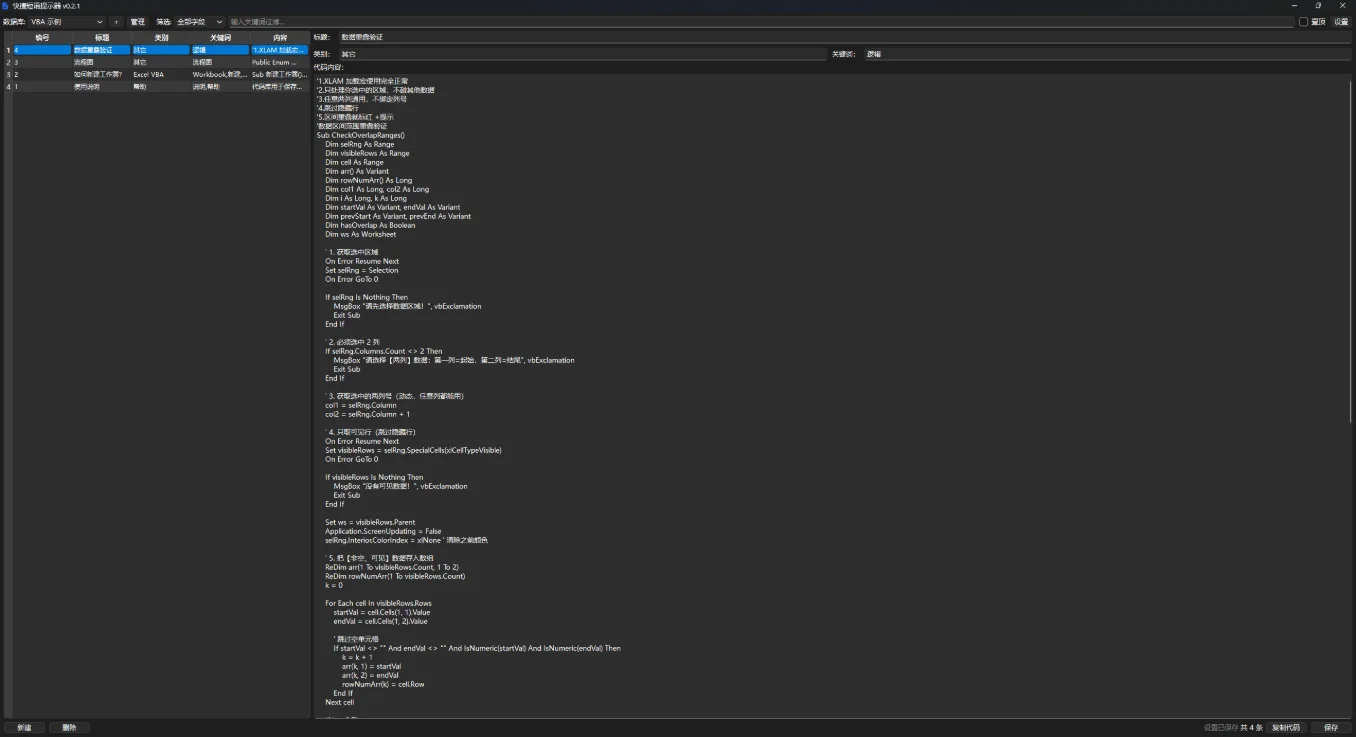Click row header number 4

8,87
